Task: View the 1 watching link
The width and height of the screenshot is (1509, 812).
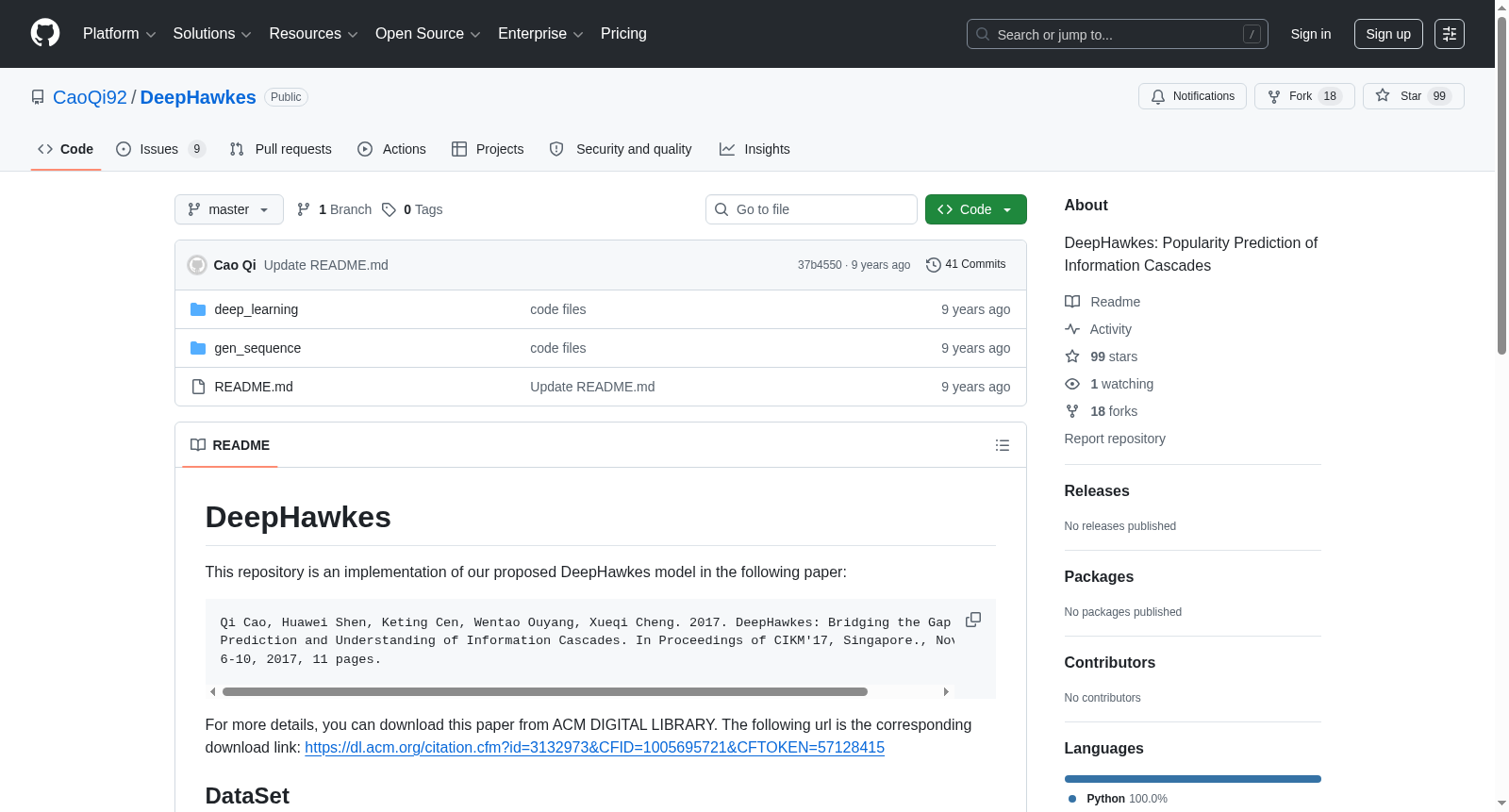Action: [1109, 384]
